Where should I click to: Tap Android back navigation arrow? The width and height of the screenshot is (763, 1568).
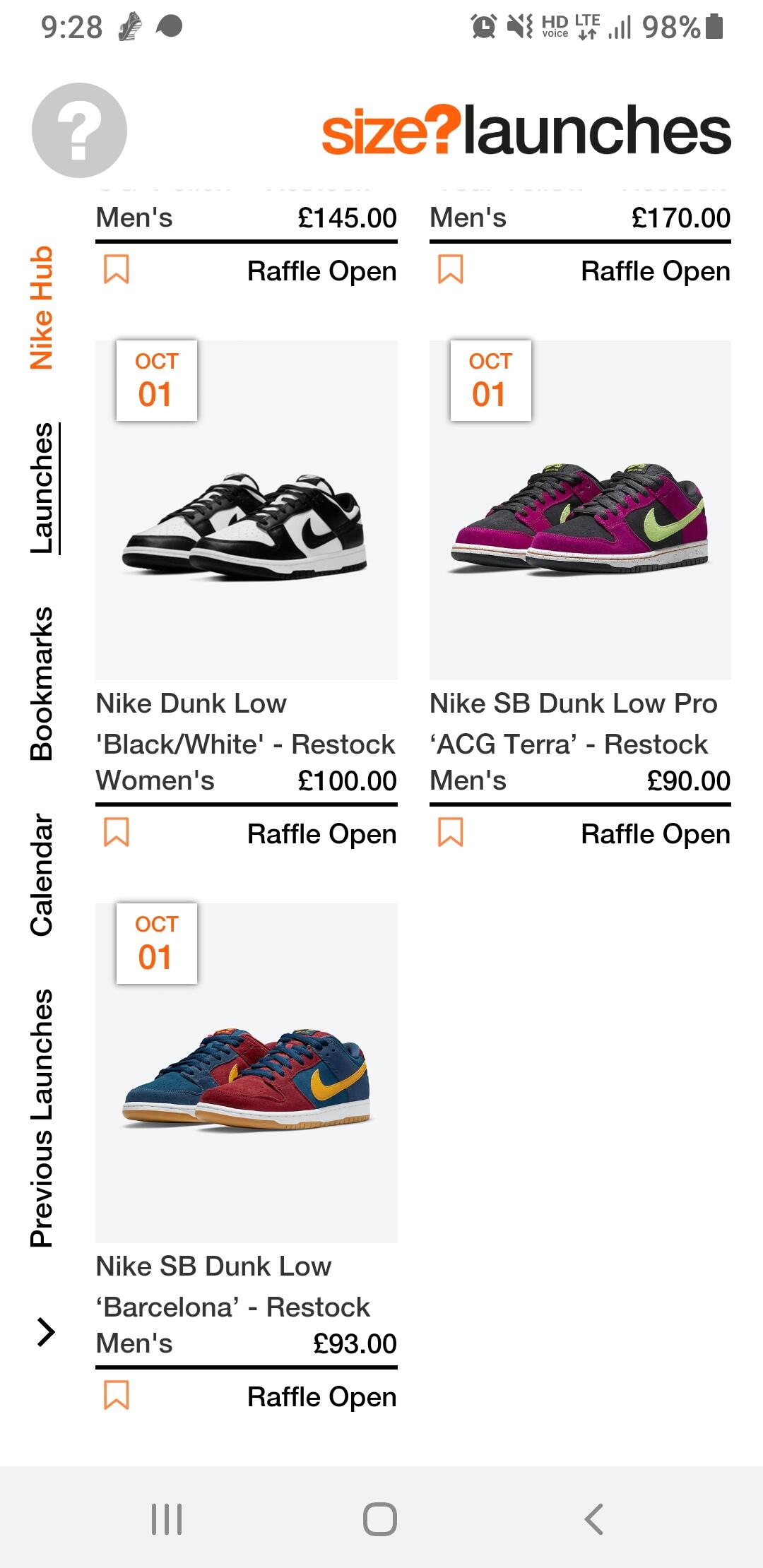coord(594,1519)
